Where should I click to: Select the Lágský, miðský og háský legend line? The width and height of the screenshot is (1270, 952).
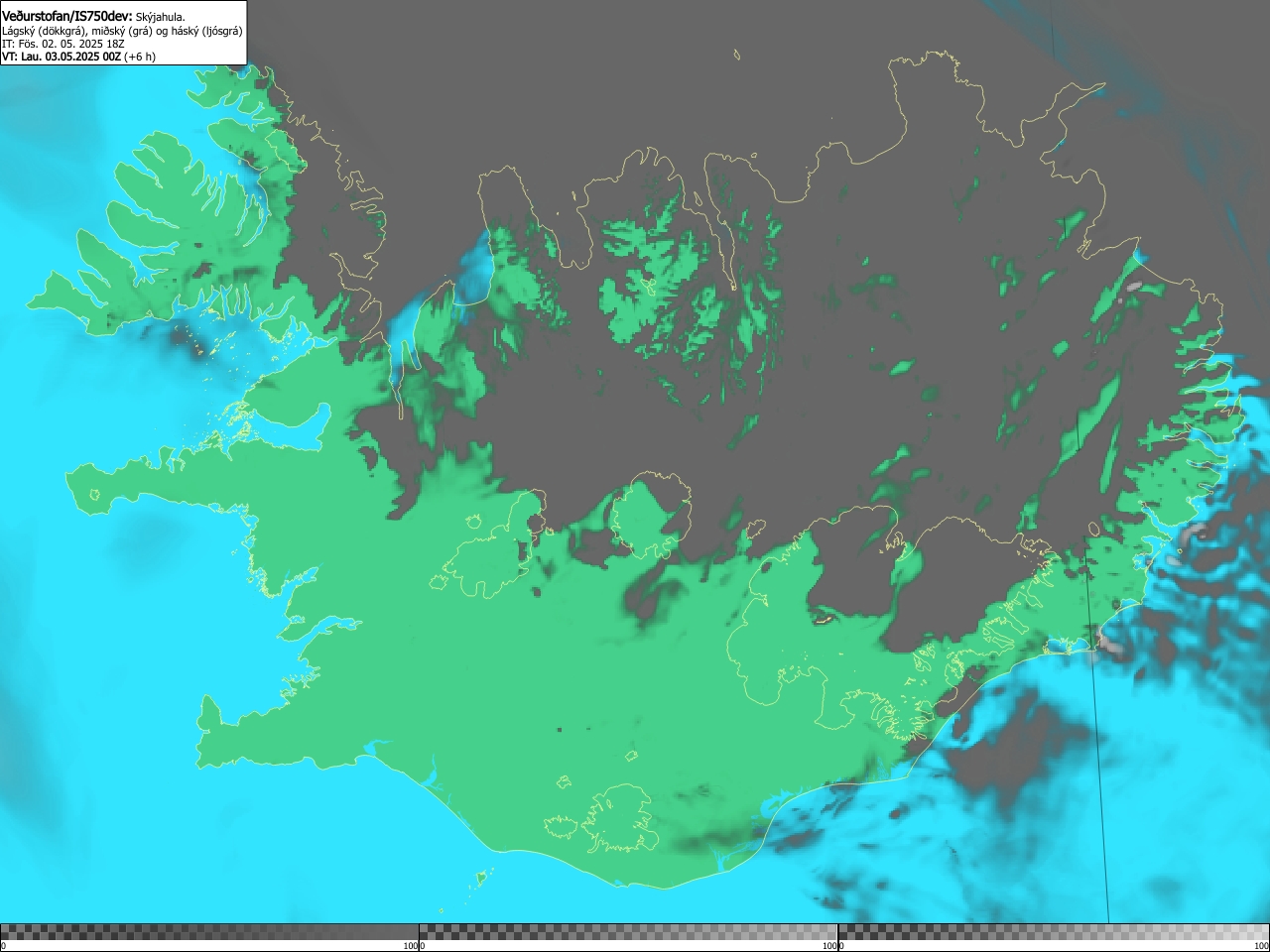coord(122,31)
